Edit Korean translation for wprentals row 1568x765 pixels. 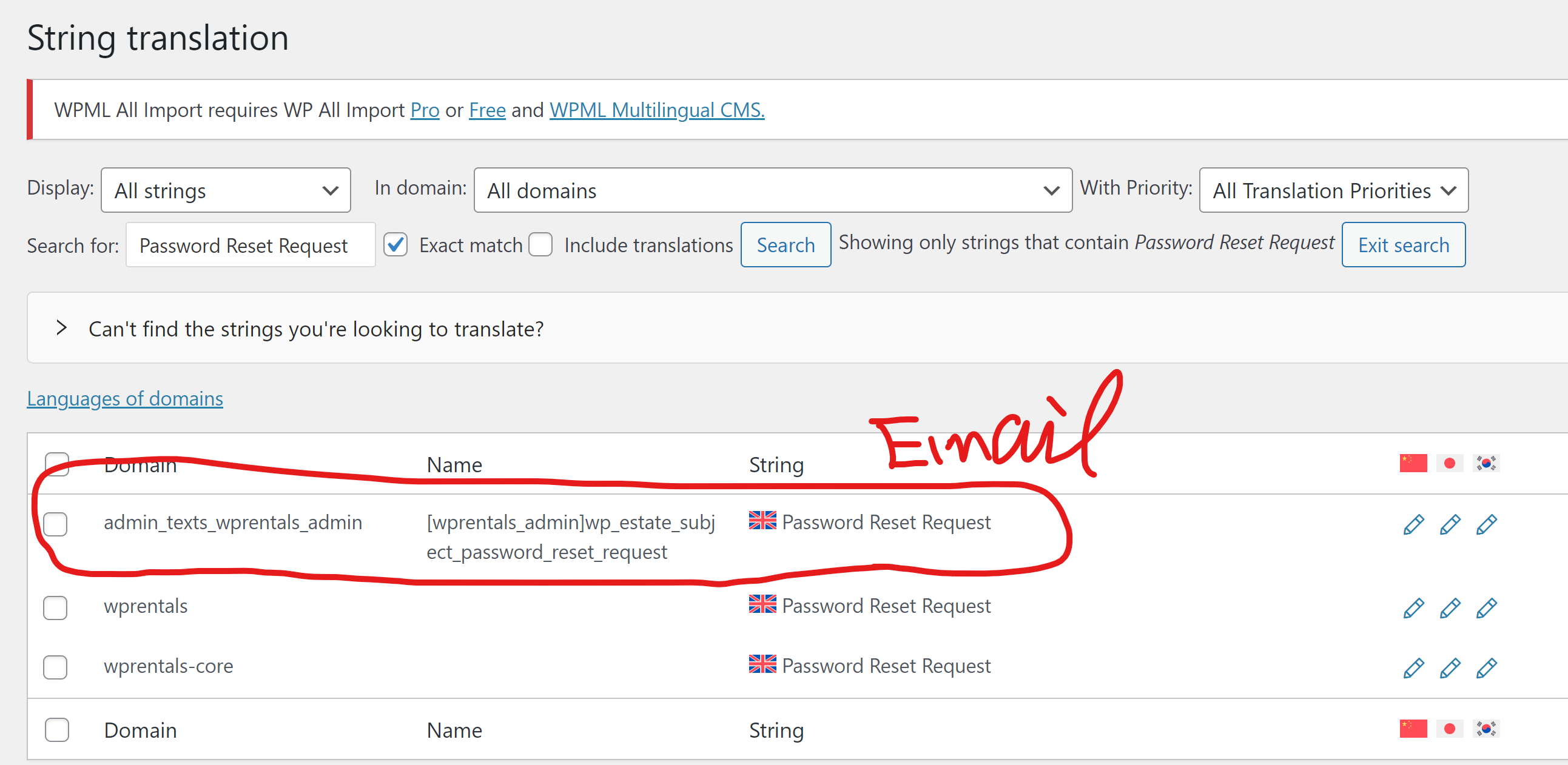(x=1486, y=607)
